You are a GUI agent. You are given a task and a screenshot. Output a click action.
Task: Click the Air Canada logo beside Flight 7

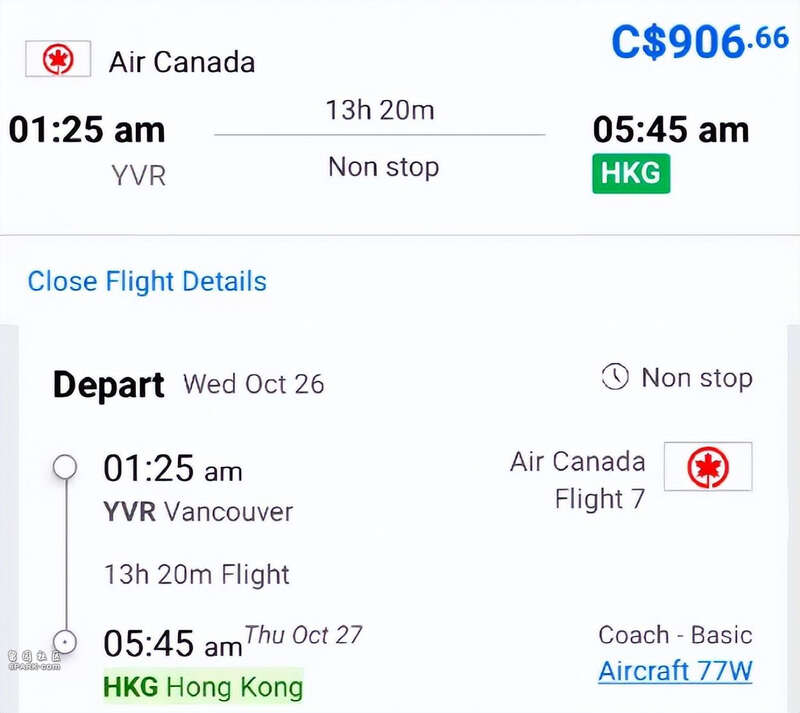(708, 466)
